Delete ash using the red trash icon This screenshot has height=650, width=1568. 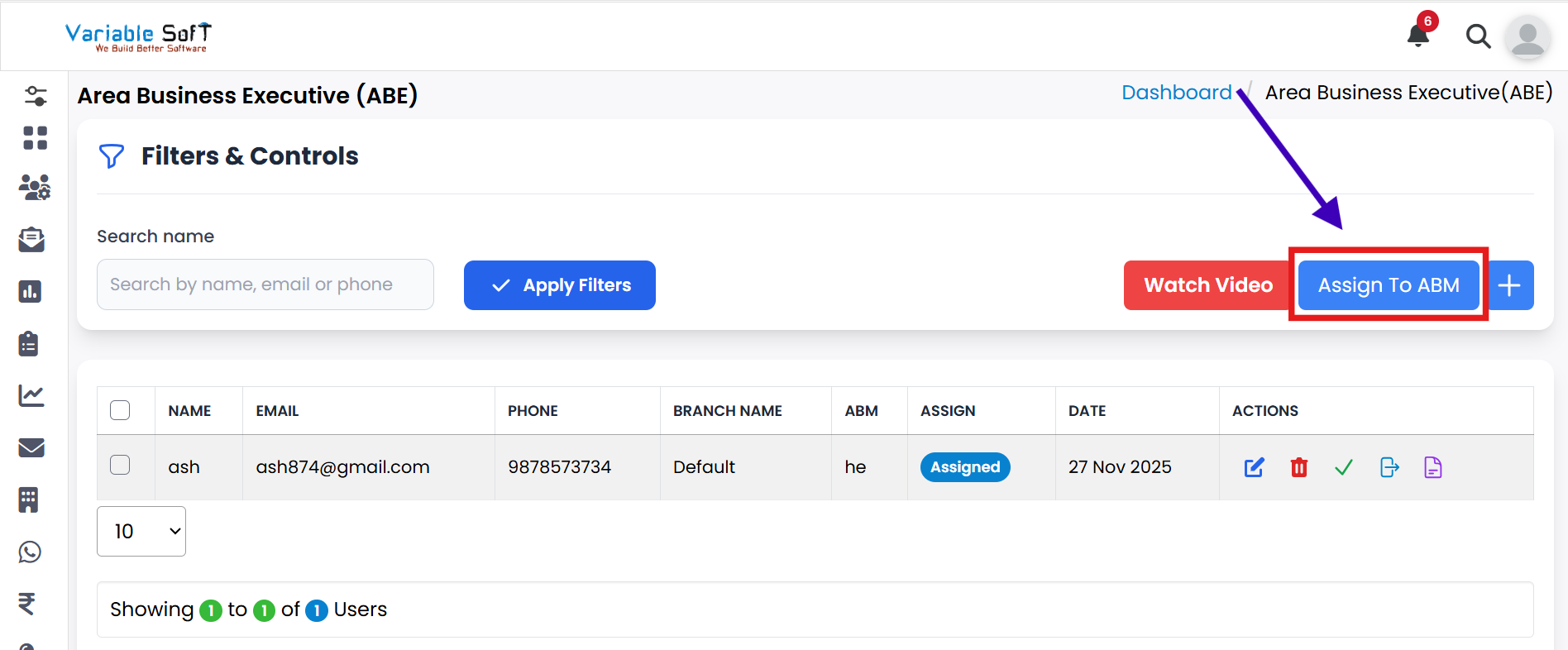[x=1298, y=467]
